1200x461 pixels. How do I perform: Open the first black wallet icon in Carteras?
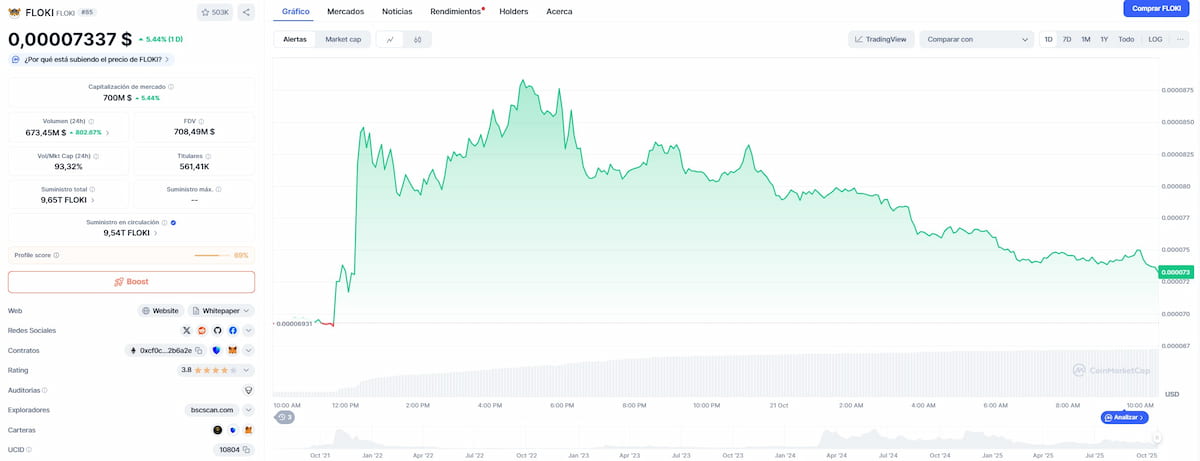pos(218,430)
